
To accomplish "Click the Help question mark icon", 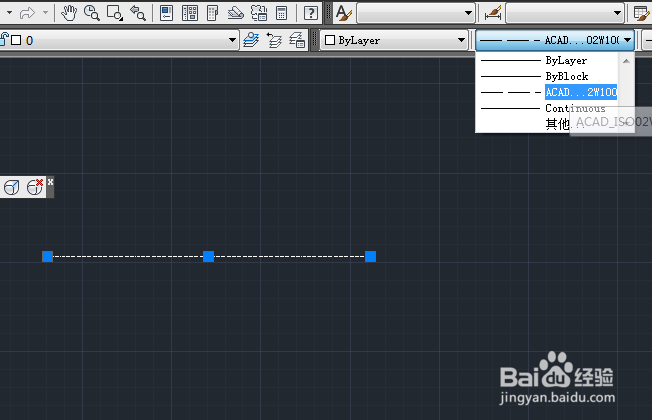I will pyautogui.click(x=311, y=13).
